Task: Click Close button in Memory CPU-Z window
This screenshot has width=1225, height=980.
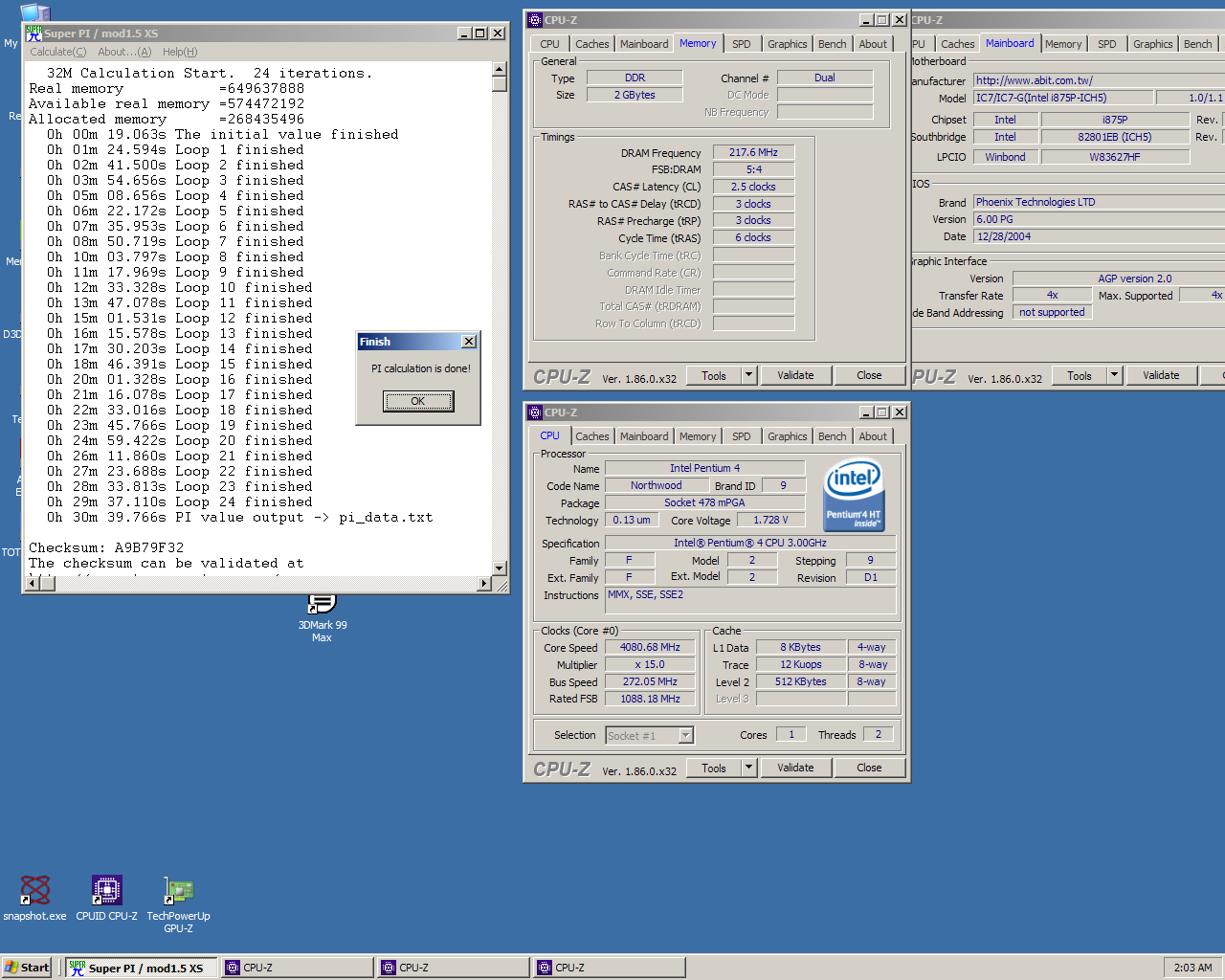Action: (x=869, y=375)
